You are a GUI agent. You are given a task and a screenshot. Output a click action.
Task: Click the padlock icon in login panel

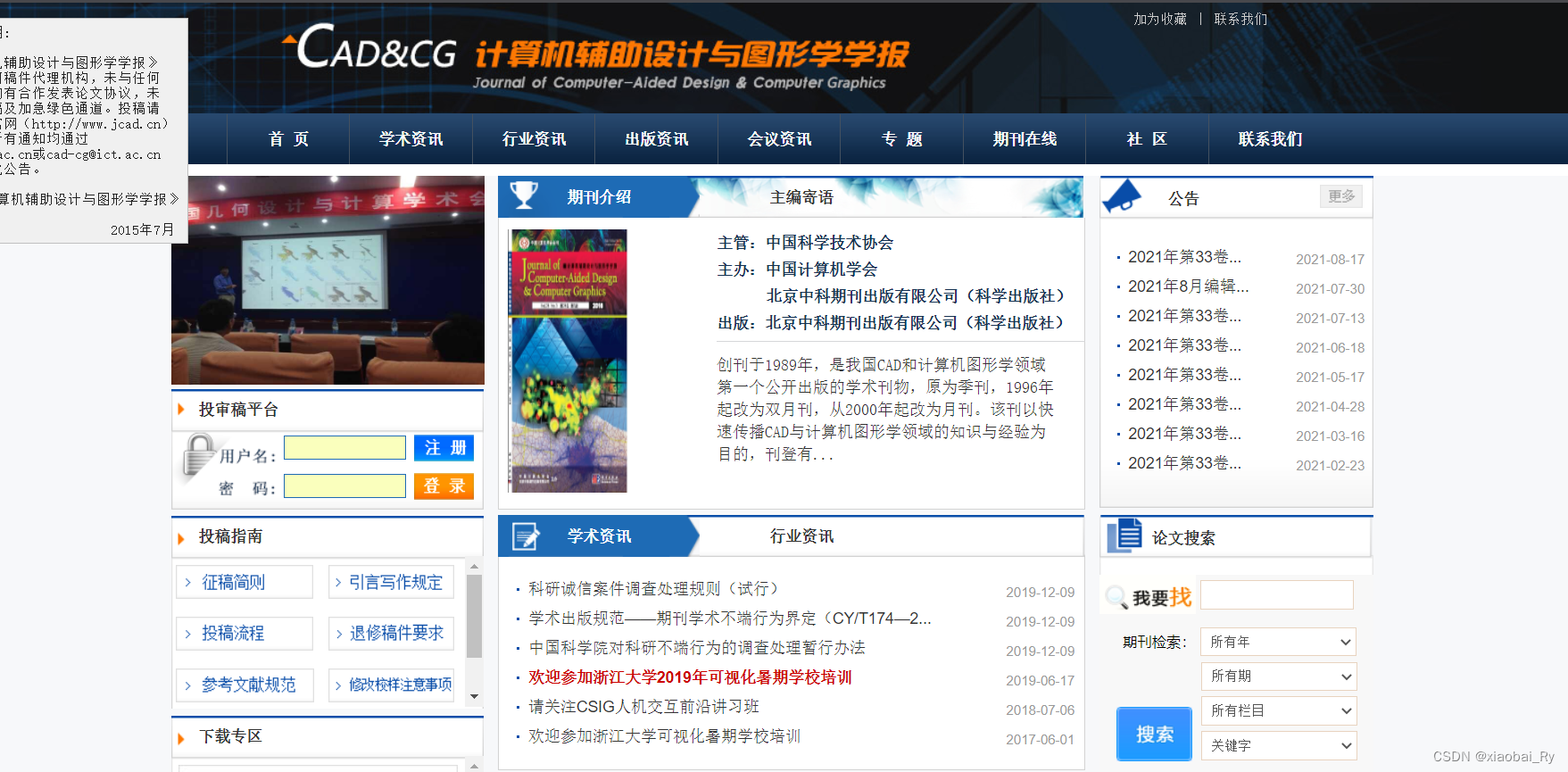point(199,455)
